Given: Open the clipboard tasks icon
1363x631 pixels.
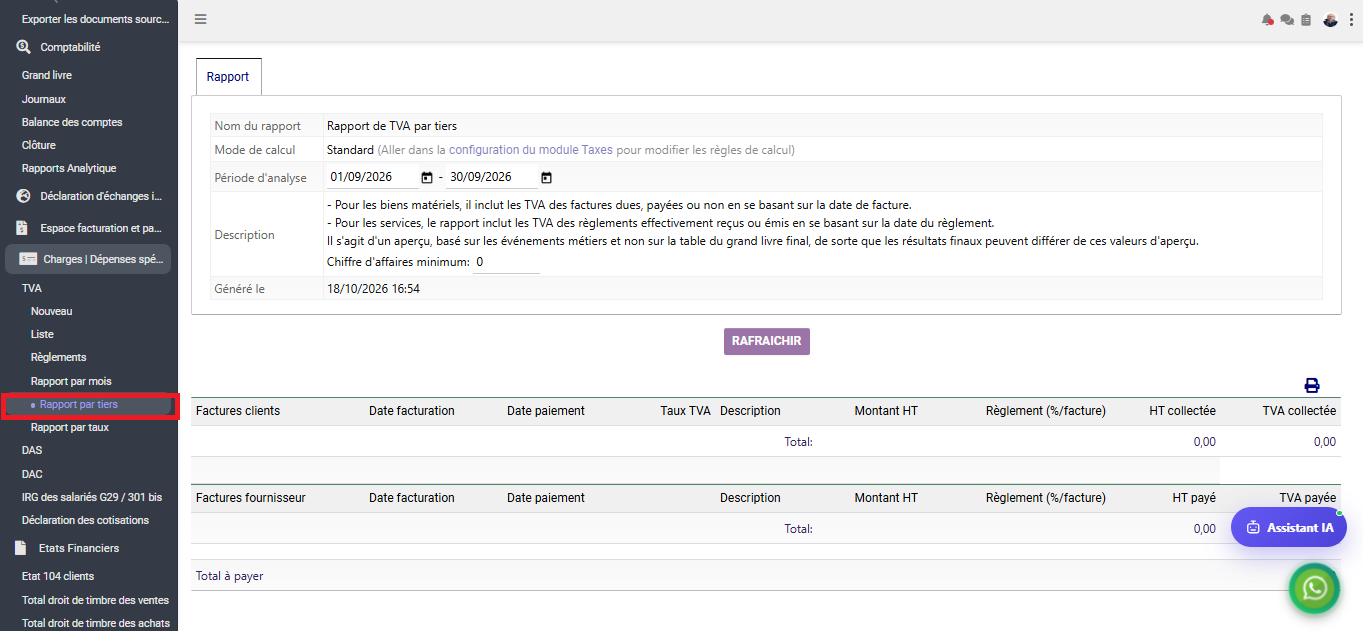Looking at the screenshot, I should pos(1306,20).
